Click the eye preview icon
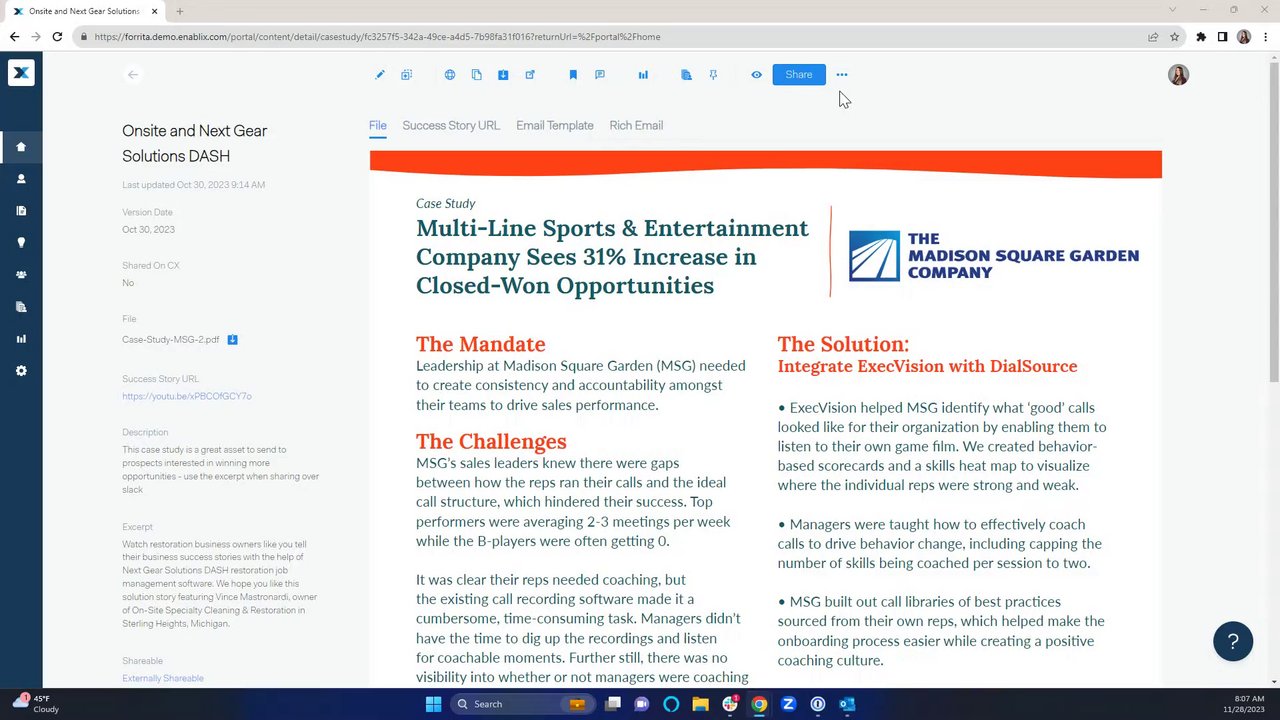This screenshot has height=720, width=1280. [756, 75]
